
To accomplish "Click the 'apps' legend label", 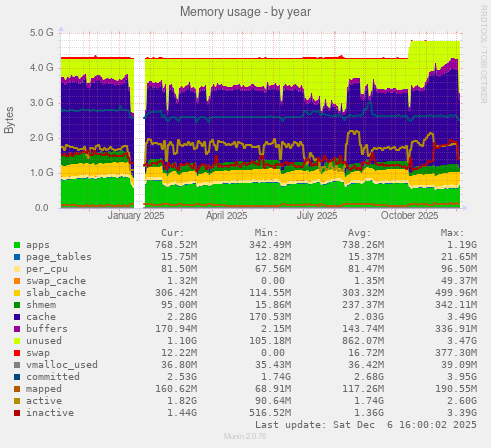I will coord(38,245).
